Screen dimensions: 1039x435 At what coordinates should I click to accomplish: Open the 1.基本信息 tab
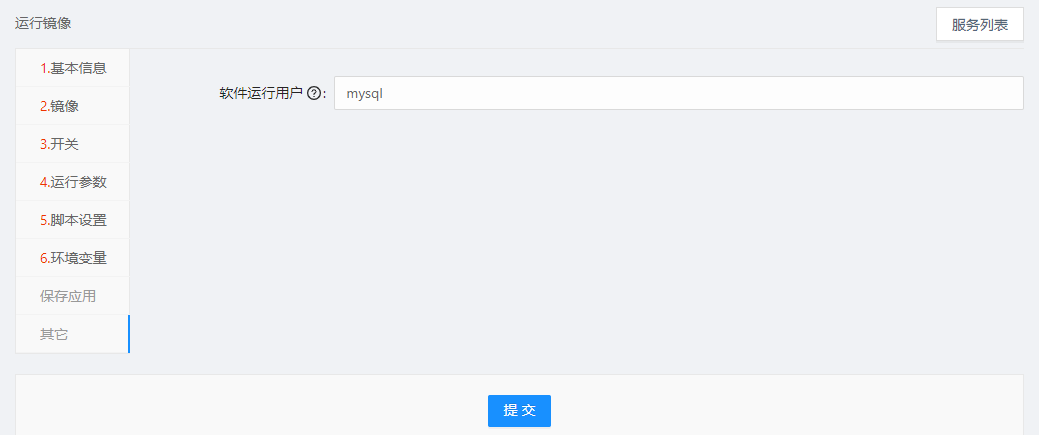(x=73, y=68)
